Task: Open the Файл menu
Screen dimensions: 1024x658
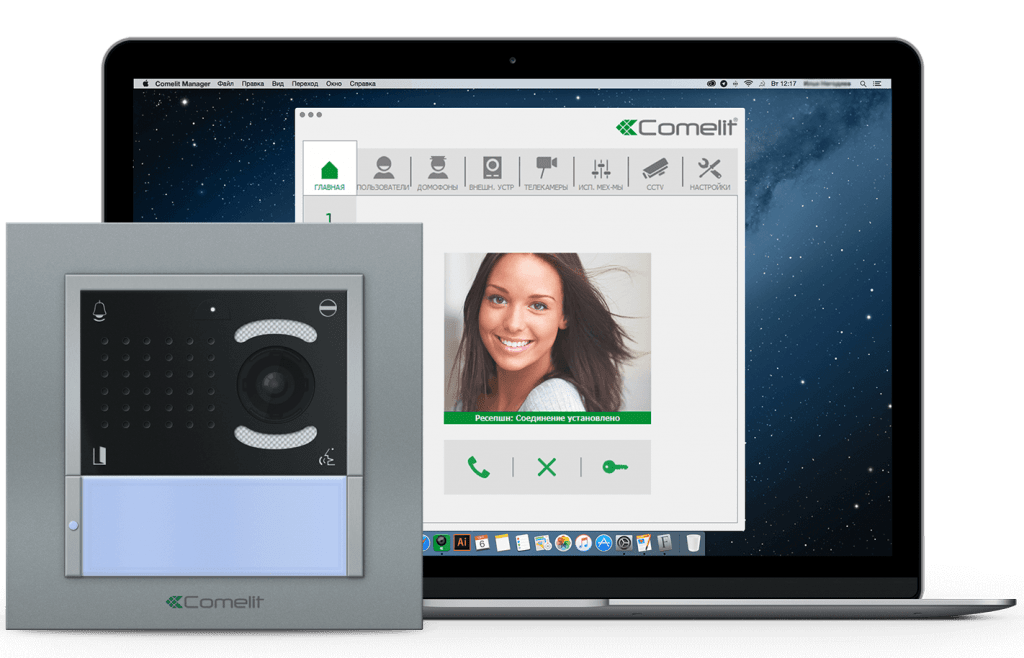Action: pyautogui.click(x=225, y=84)
